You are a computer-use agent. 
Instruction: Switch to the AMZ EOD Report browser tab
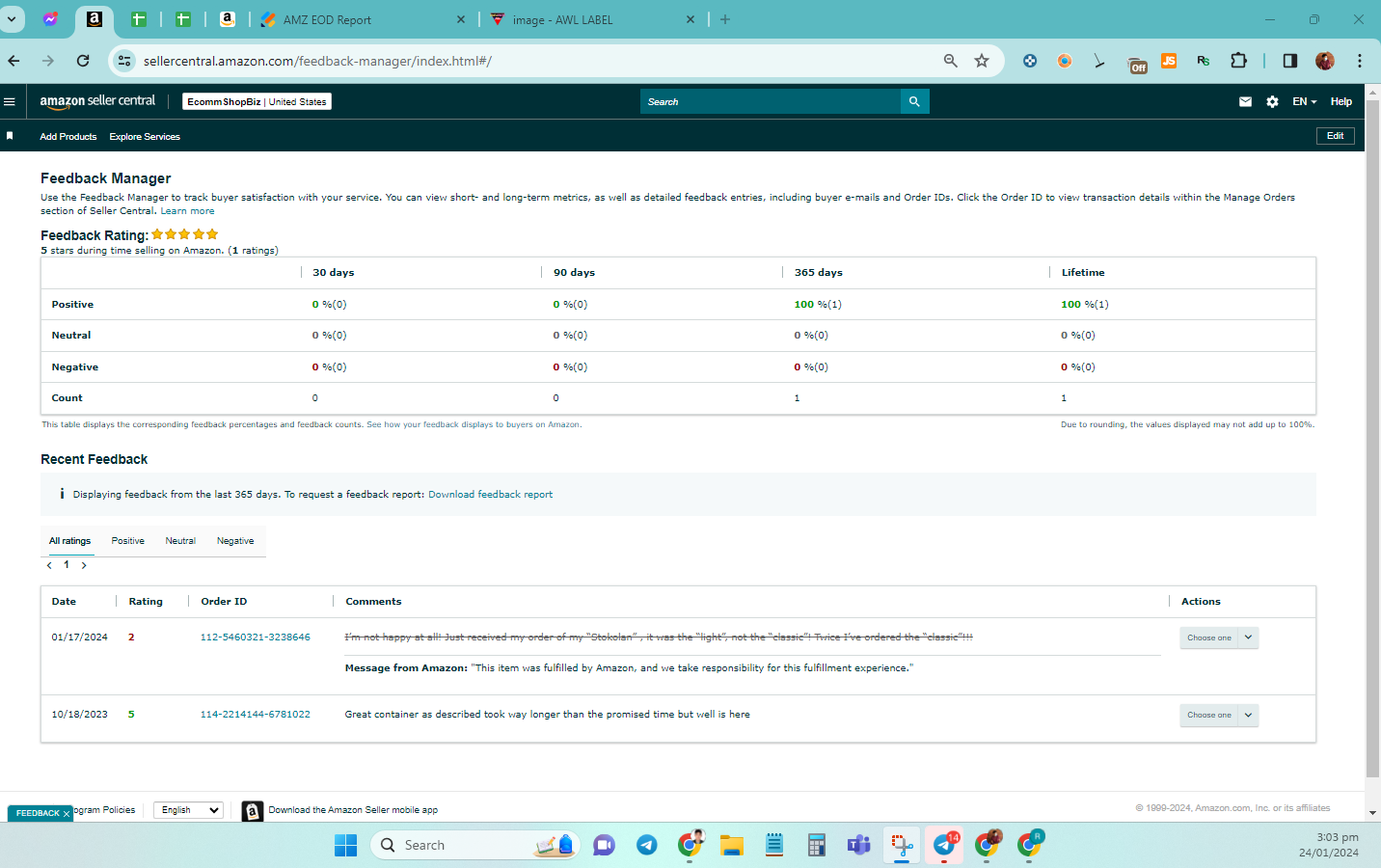[362, 19]
